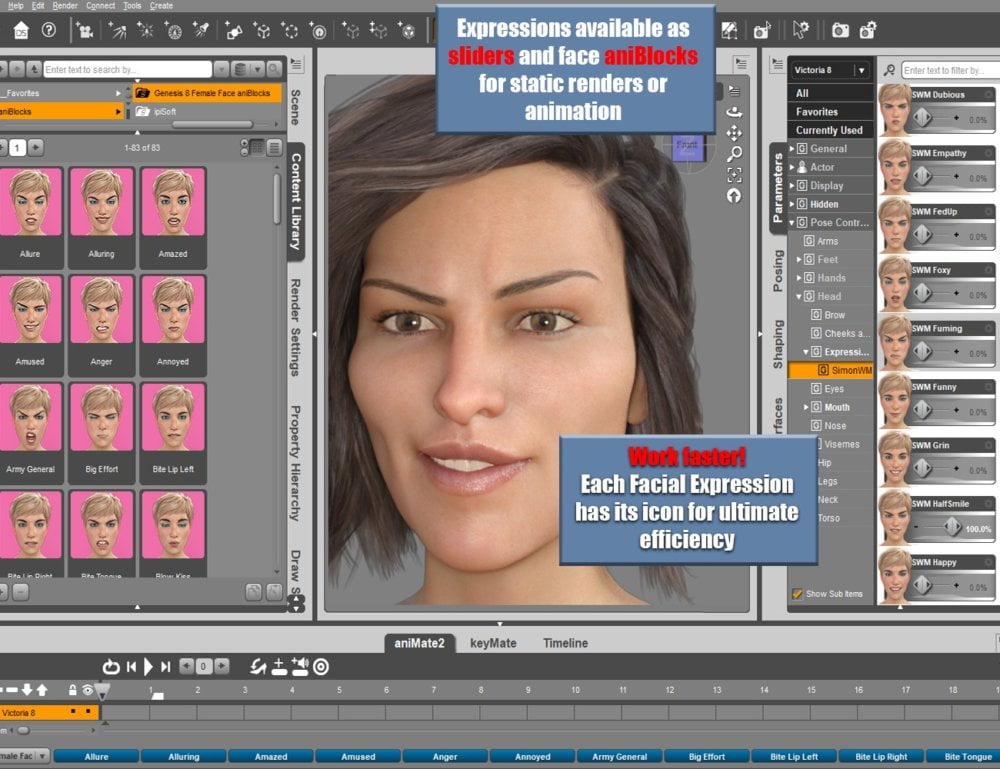Switch to the keyMate tab

tap(493, 643)
